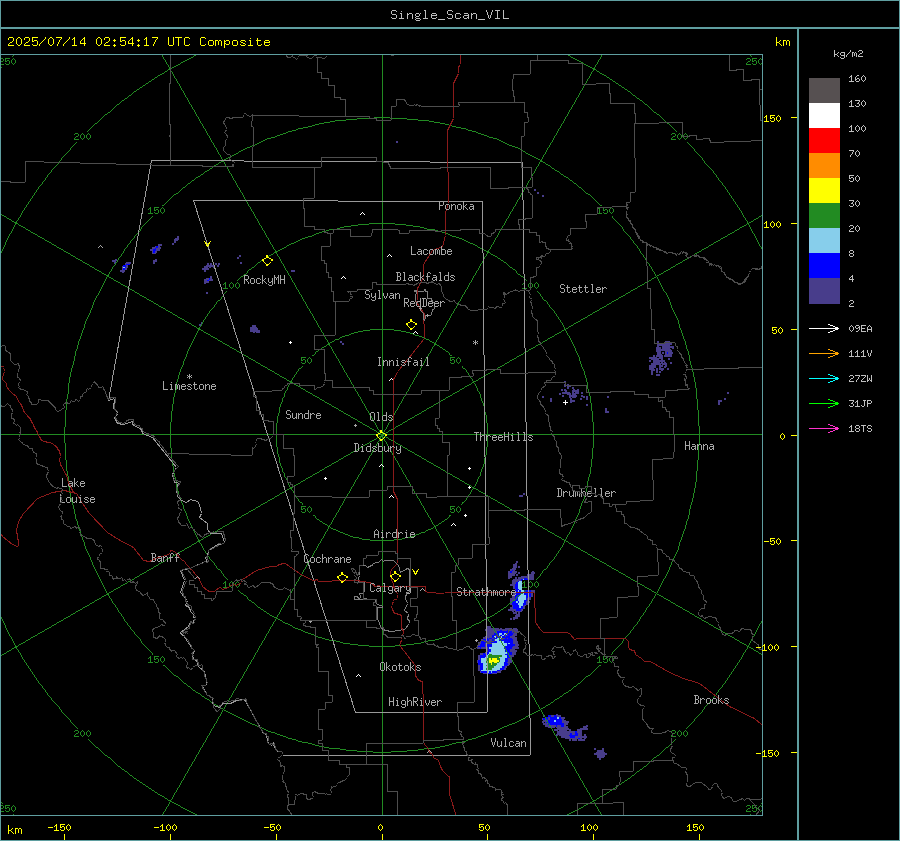
Task: Click the blue storm echo east of Vulcan
Action: pos(565,727)
